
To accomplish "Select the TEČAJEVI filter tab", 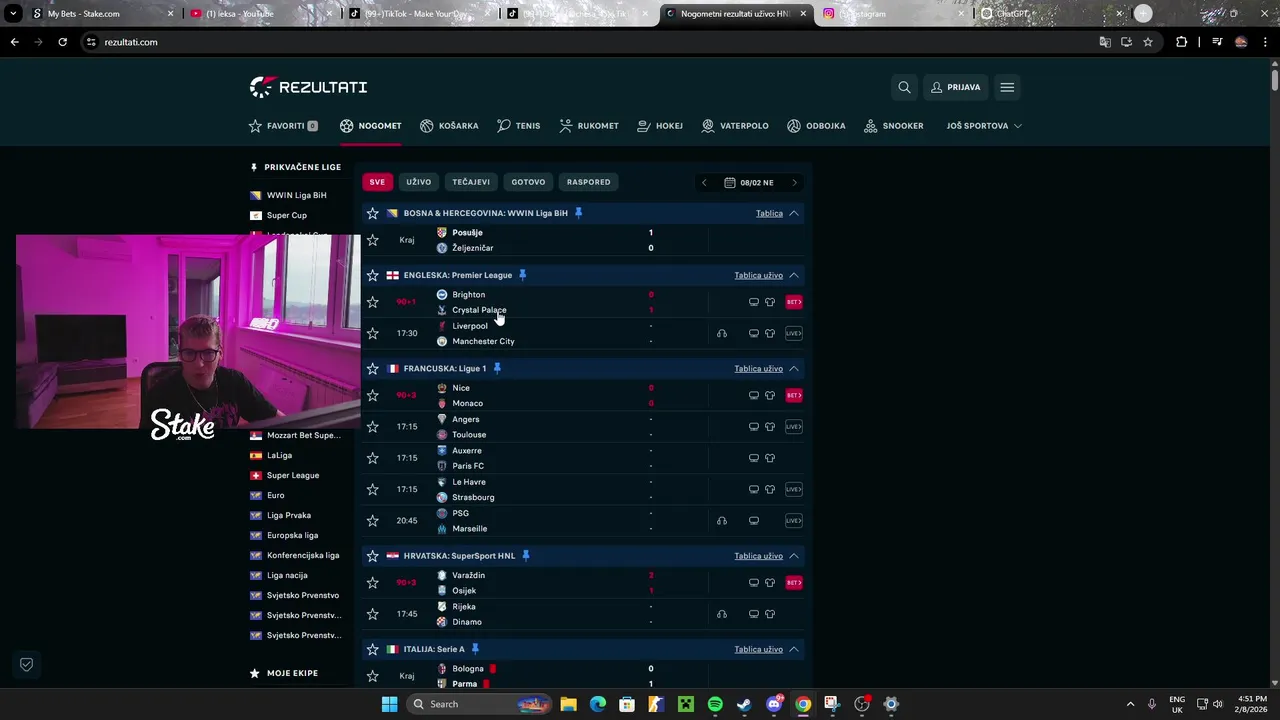I will point(471,182).
